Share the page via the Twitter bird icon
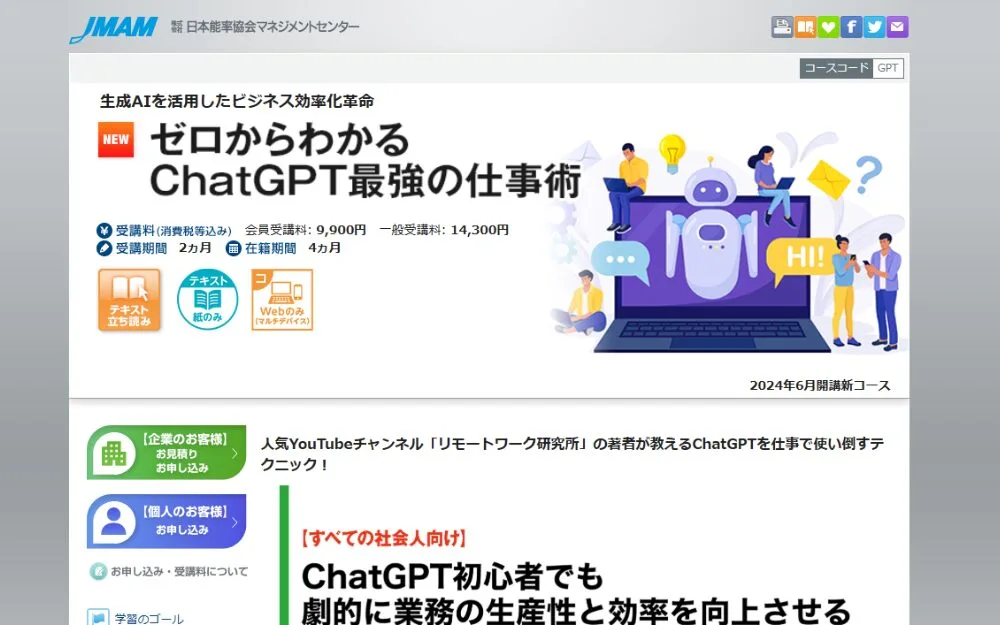1000x625 pixels. pyautogui.click(x=874, y=27)
